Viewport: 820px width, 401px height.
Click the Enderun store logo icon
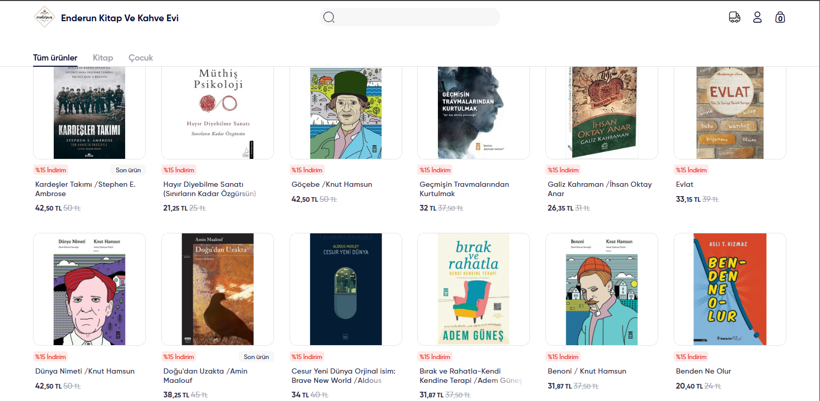tap(44, 17)
